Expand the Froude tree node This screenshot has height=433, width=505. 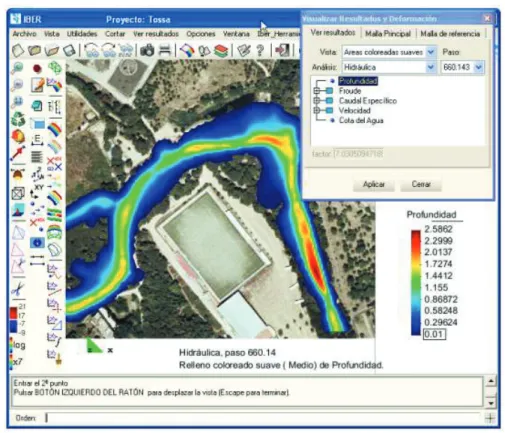(x=317, y=91)
